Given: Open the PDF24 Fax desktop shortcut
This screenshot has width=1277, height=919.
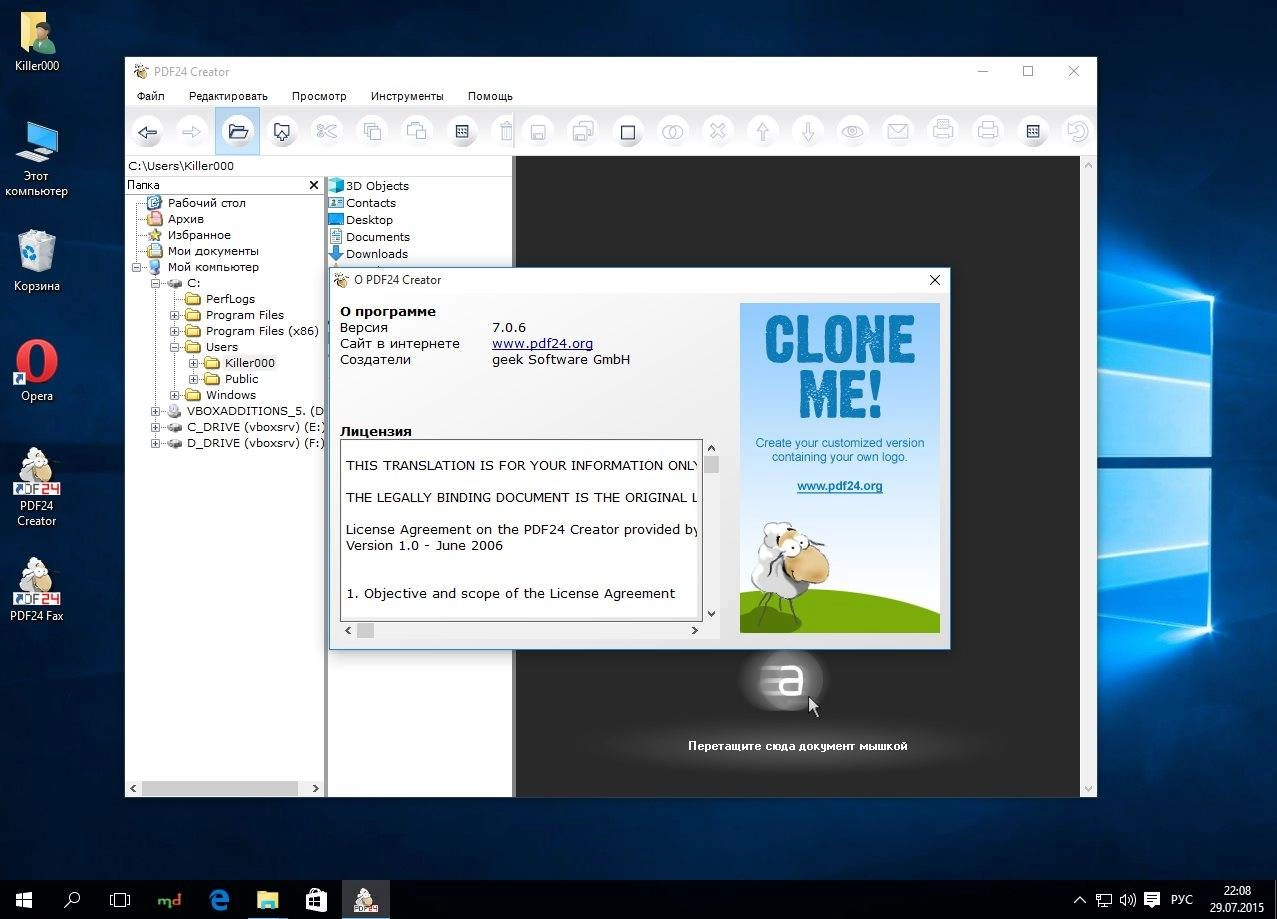Looking at the screenshot, I should point(37,590).
